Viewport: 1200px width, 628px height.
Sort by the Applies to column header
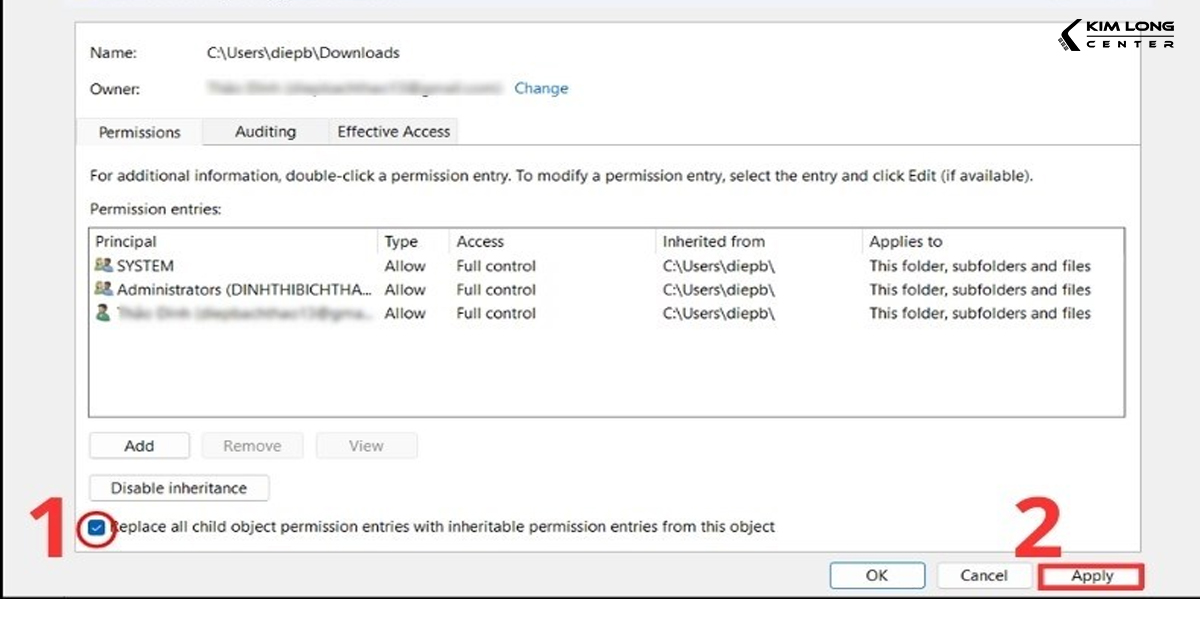[x=905, y=241]
